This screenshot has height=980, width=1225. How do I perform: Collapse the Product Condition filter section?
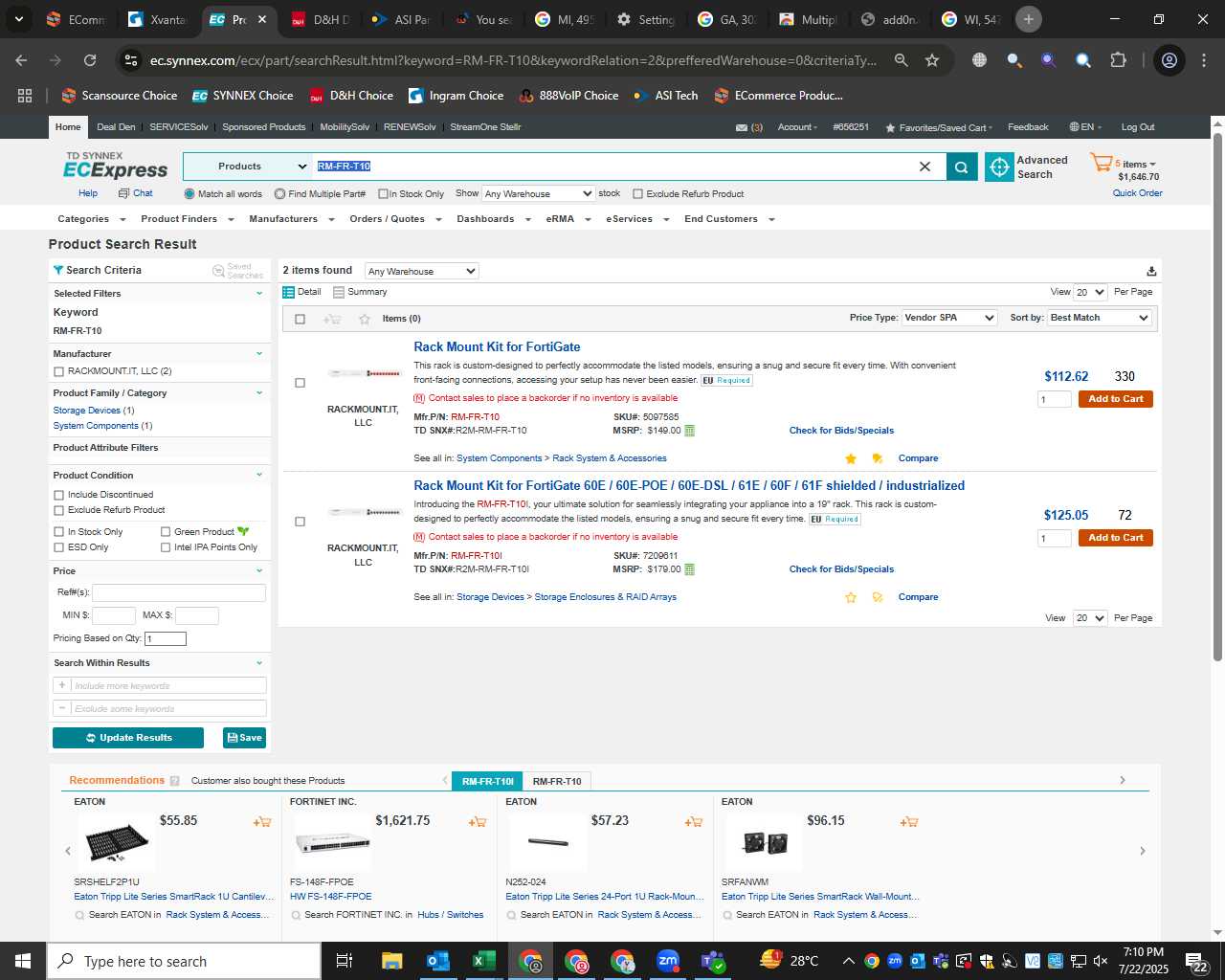pos(258,476)
